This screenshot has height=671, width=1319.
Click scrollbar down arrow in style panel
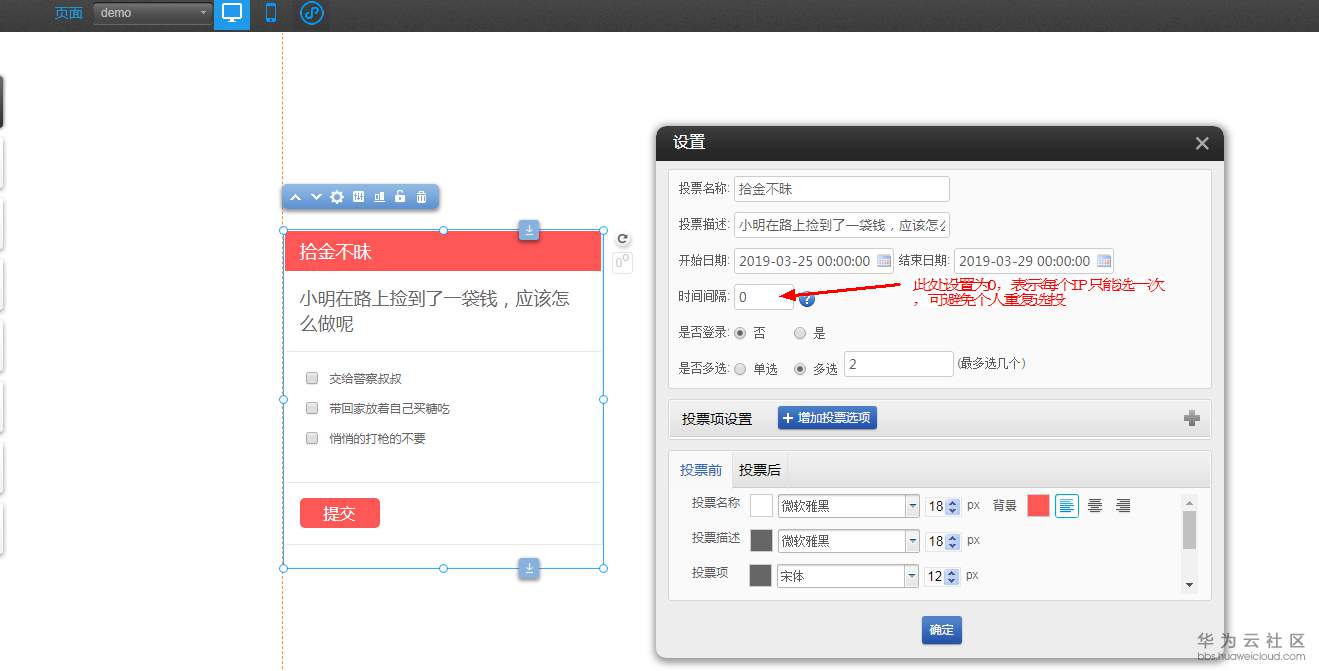click(1189, 585)
